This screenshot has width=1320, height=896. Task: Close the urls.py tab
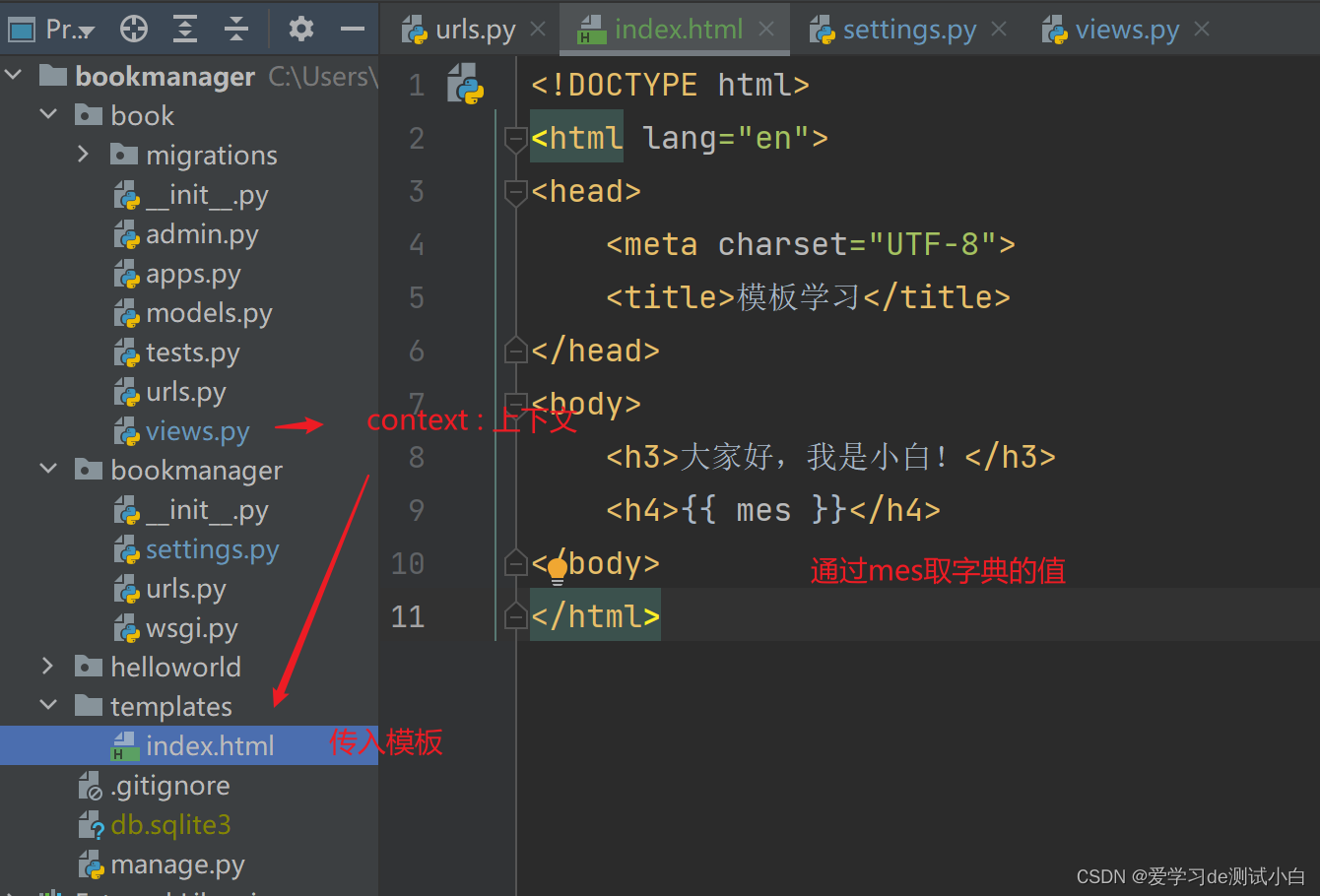(538, 30)
